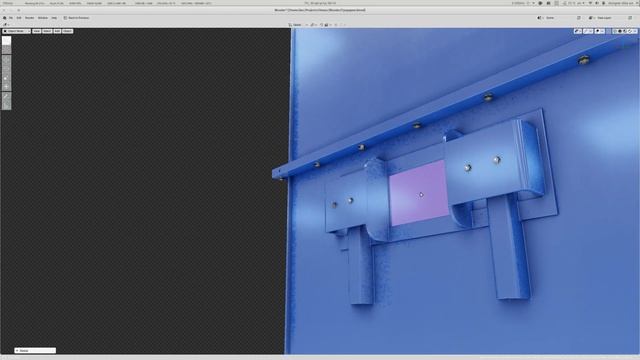Open the viewport View menu

click(x=36, y=31)
